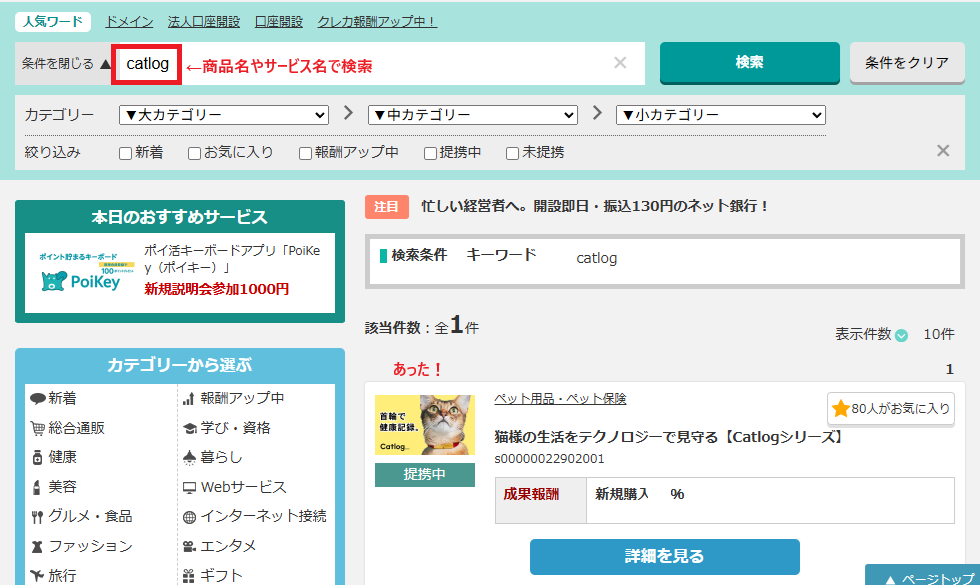Open the 中カテゴリー dropdown

(472, 115)
